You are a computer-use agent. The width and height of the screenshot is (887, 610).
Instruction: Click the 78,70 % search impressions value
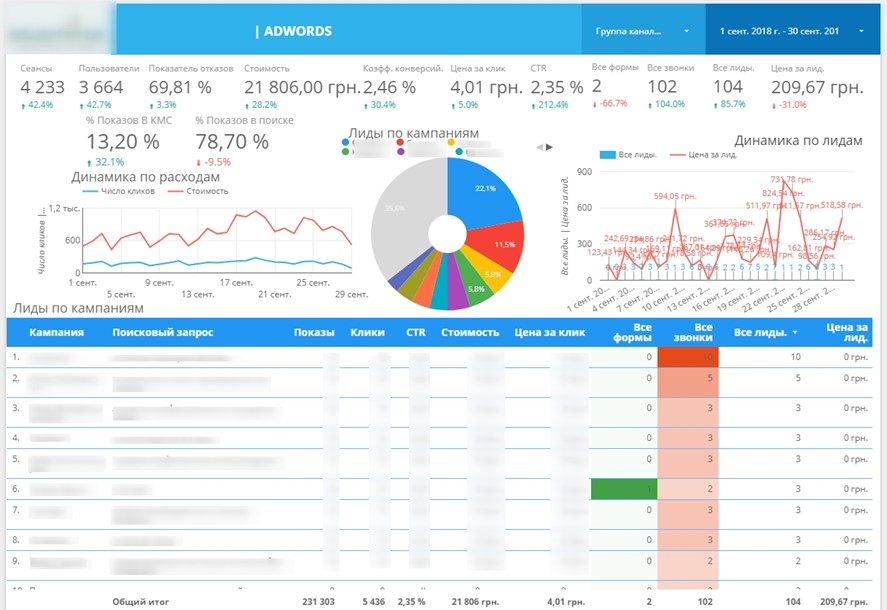pos(232,142)
